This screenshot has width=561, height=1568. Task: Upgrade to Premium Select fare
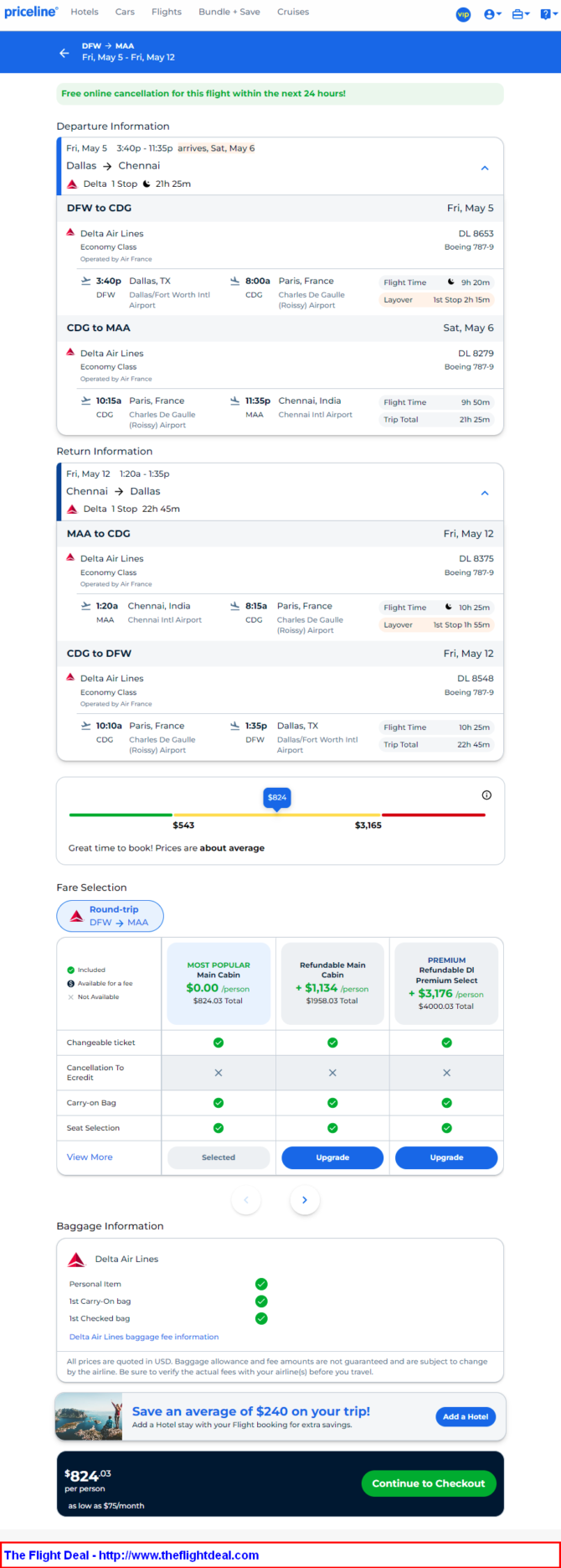pyautogui.click(x=446, y=1157)
